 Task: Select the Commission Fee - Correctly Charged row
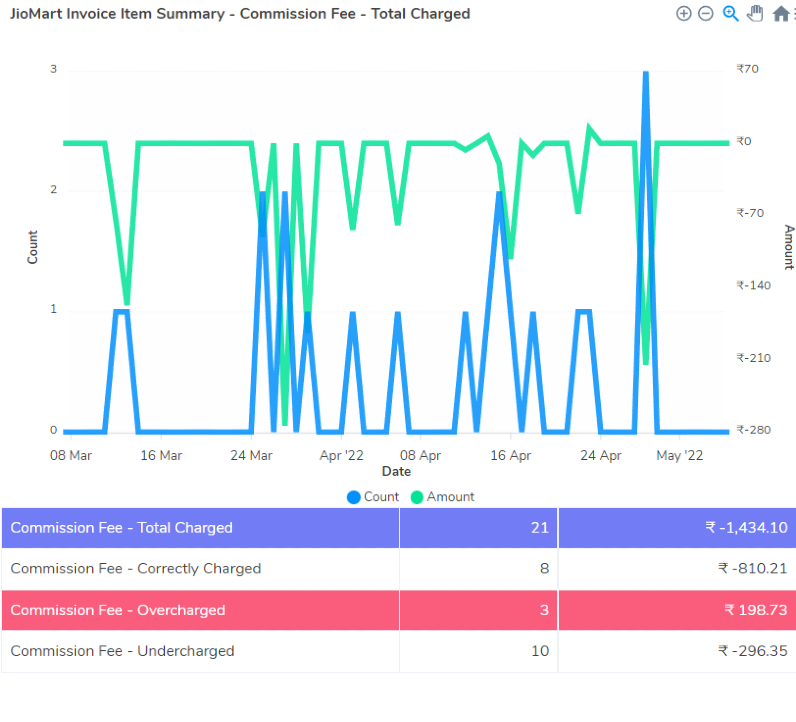399,569
